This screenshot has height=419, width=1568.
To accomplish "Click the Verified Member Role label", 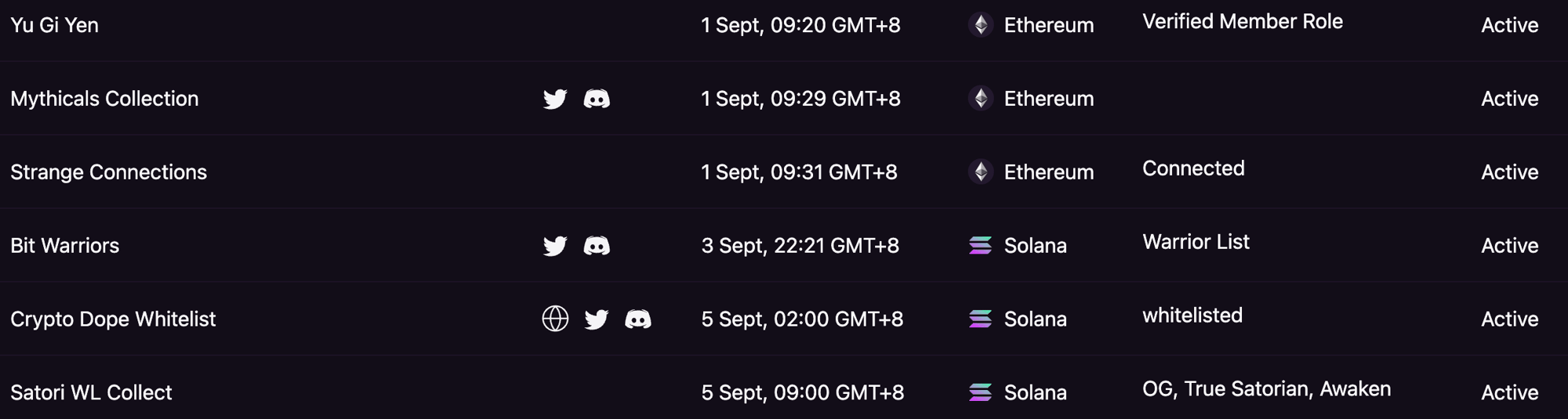I will (x=1242, y=22).
